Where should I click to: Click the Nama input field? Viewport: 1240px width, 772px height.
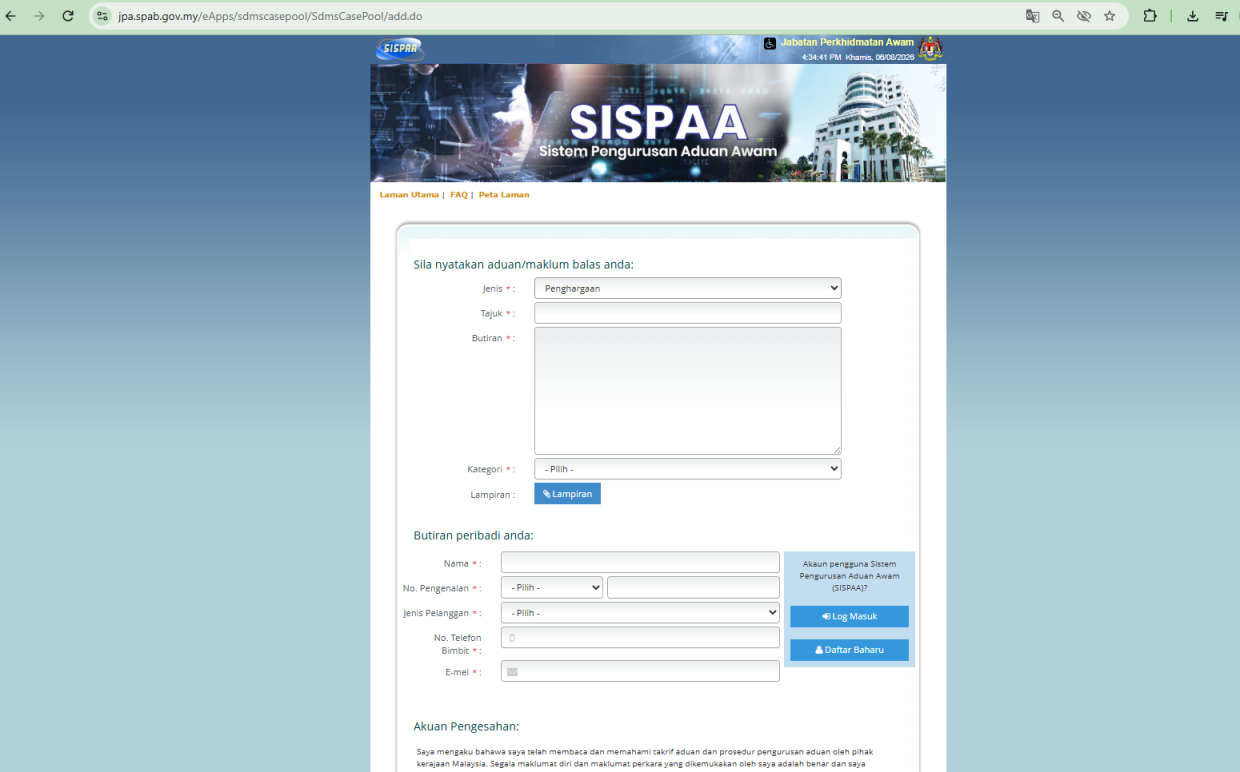pos(640,562)
